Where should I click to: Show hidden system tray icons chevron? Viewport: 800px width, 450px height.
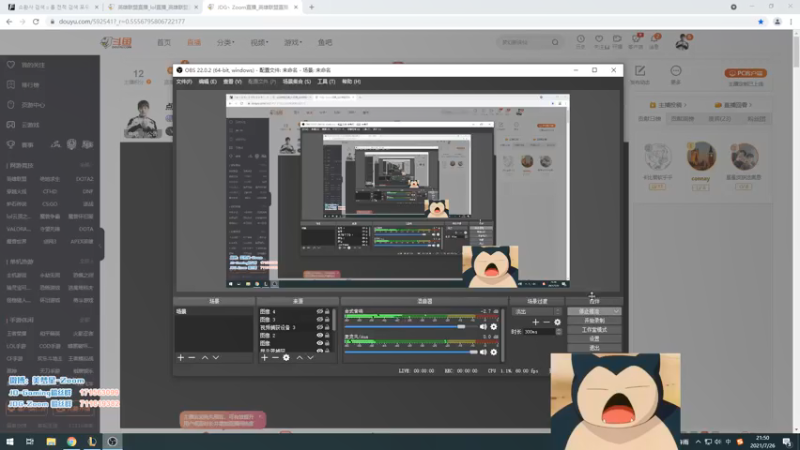(698, 442)
